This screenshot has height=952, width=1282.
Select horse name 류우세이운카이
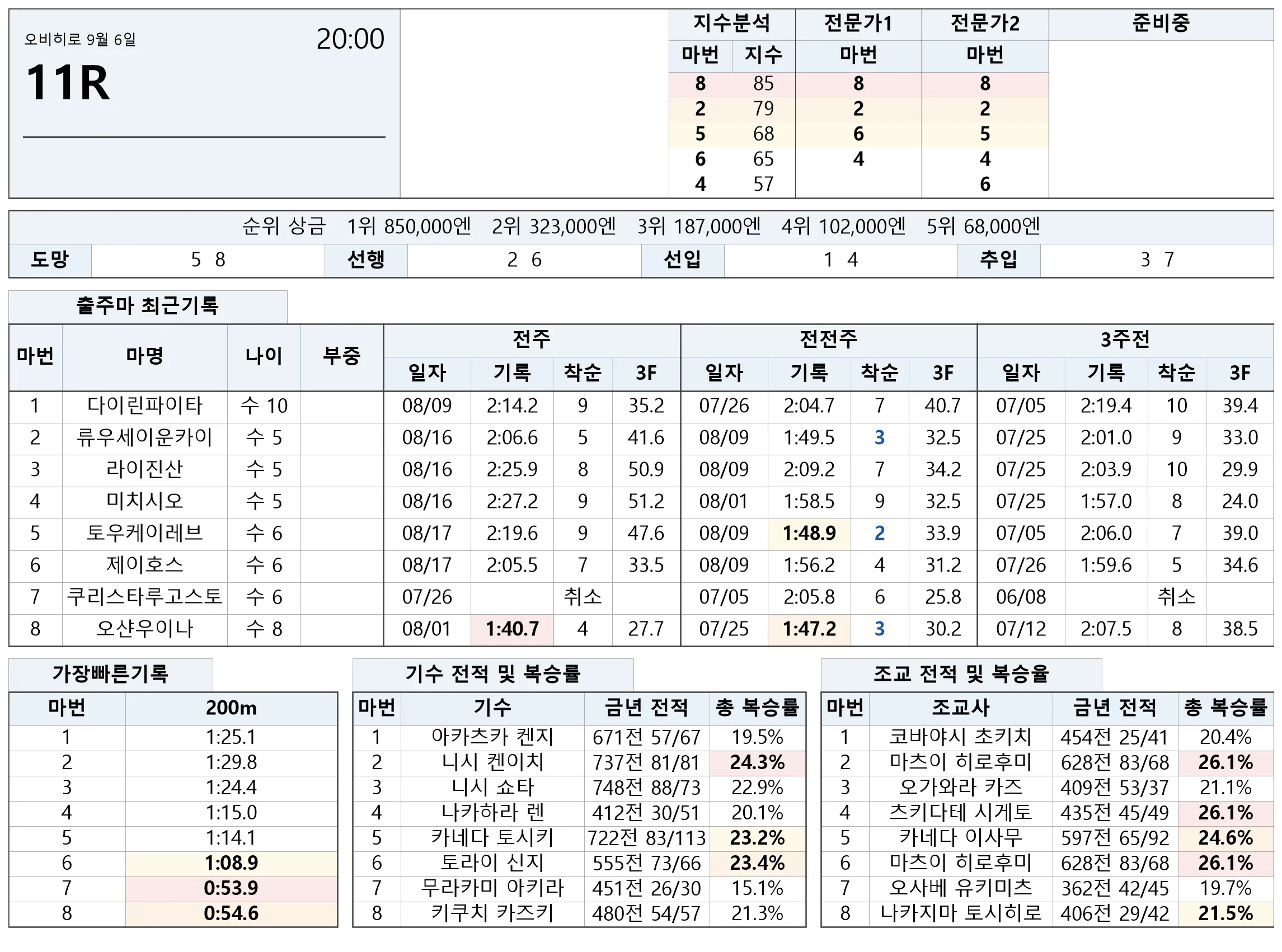(x=145, y=438)
